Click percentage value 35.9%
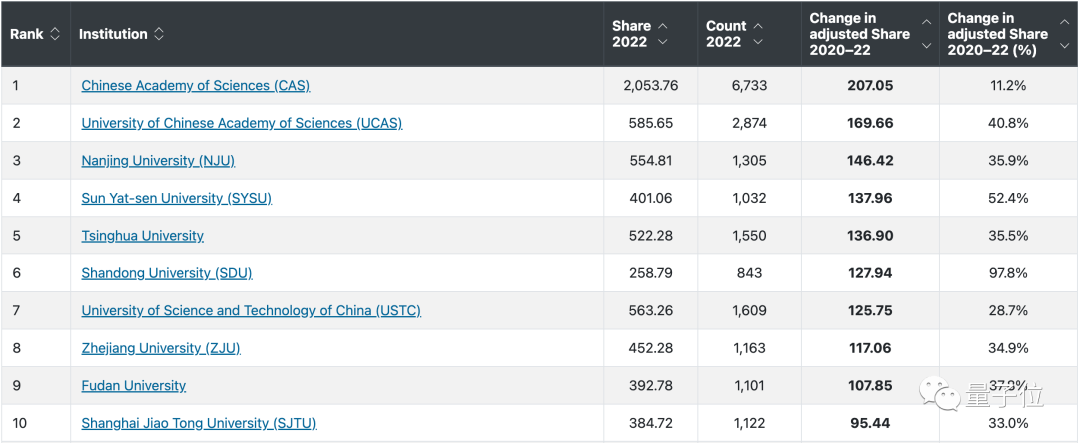The height and width of the screenshot is (443, 1080). pyautogui.click(x=1009, y=161)
